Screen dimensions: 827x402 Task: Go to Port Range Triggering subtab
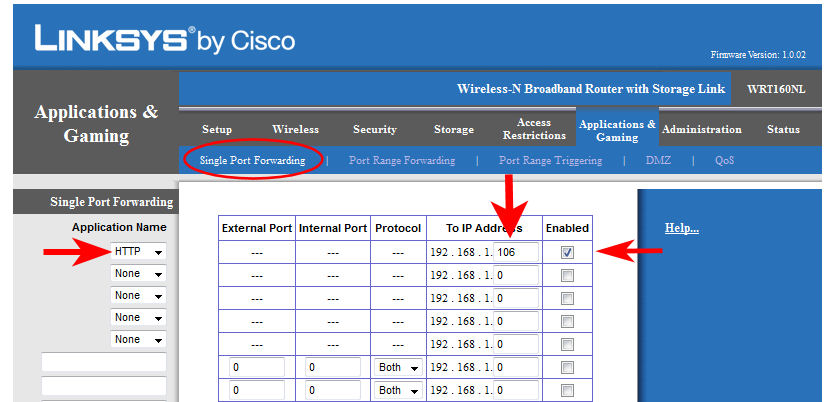pyautogui.click(x=550, y=160)
